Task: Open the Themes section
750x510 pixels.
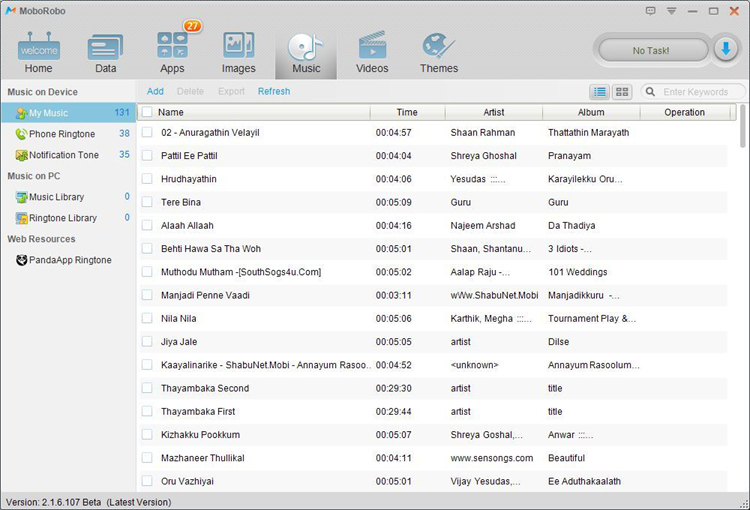Action: tap(439, 52)
